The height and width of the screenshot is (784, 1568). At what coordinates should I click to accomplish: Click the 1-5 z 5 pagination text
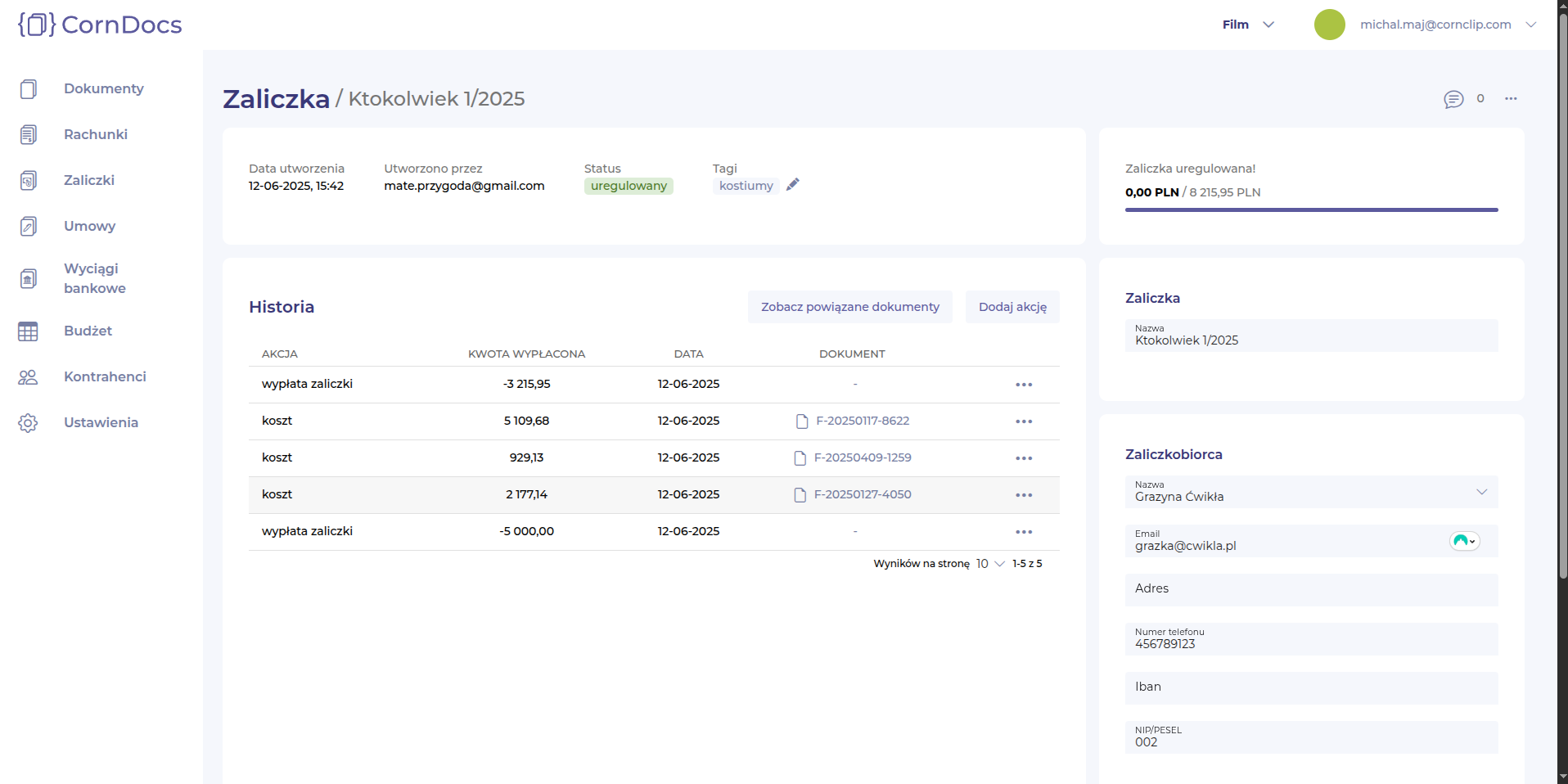pyautogui.click(x=1027, y=564)
